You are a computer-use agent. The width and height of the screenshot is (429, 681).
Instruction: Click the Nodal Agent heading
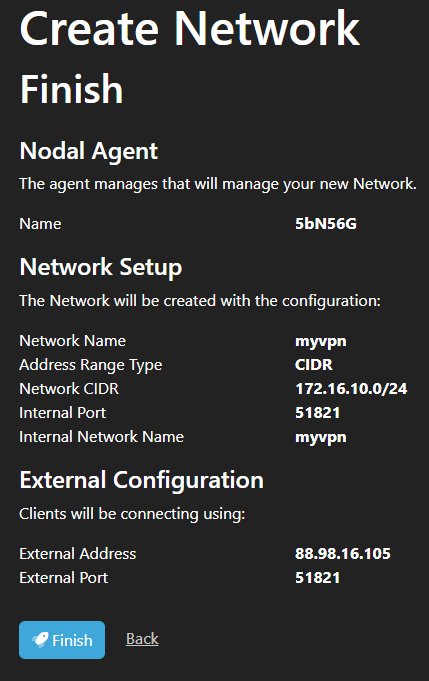pos(89,151)
